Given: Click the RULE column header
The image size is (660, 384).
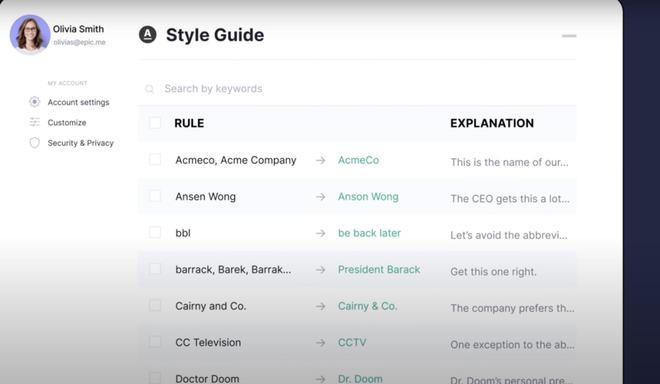Looking at the screenshot, I should click(189, 123).
